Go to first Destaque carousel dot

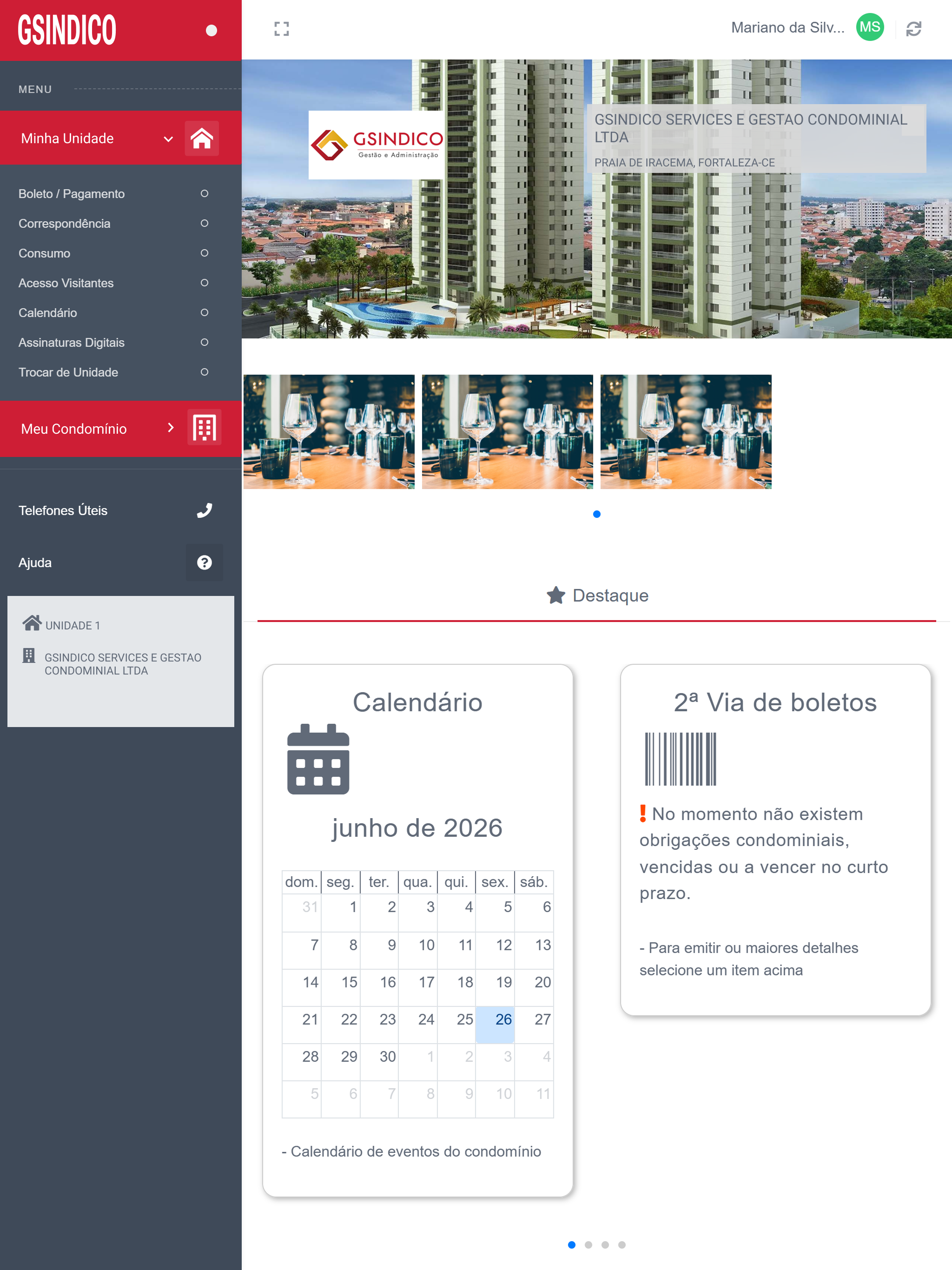(572, 1245)
